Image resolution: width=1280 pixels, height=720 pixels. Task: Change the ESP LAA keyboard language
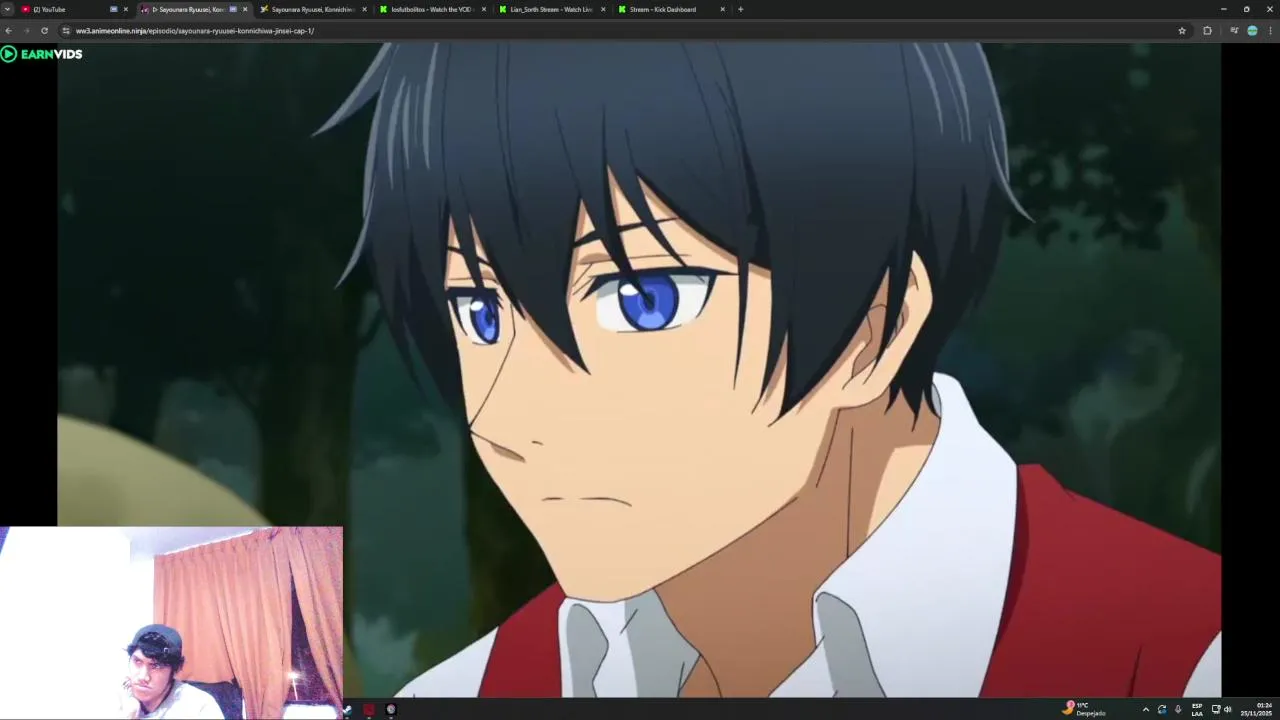click(1197, 709)
